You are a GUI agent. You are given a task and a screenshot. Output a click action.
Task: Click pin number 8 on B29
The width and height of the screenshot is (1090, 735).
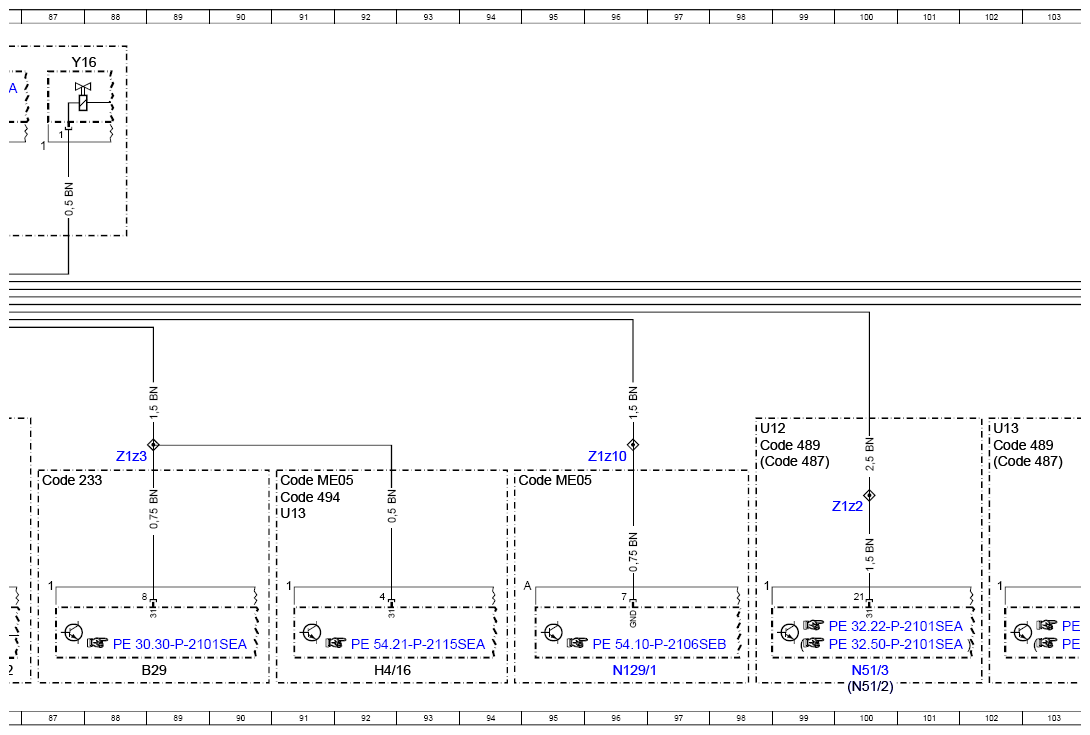[x=145, y=597]
